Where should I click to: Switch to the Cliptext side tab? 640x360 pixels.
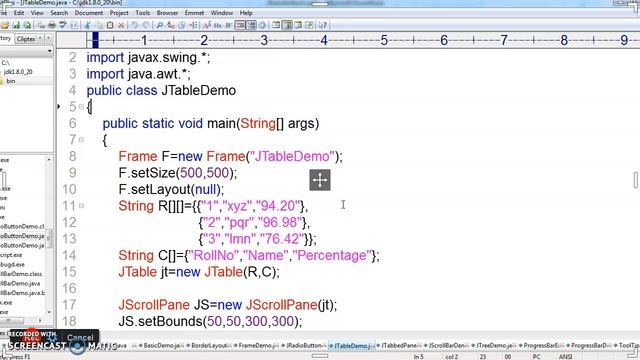point(27,39)
